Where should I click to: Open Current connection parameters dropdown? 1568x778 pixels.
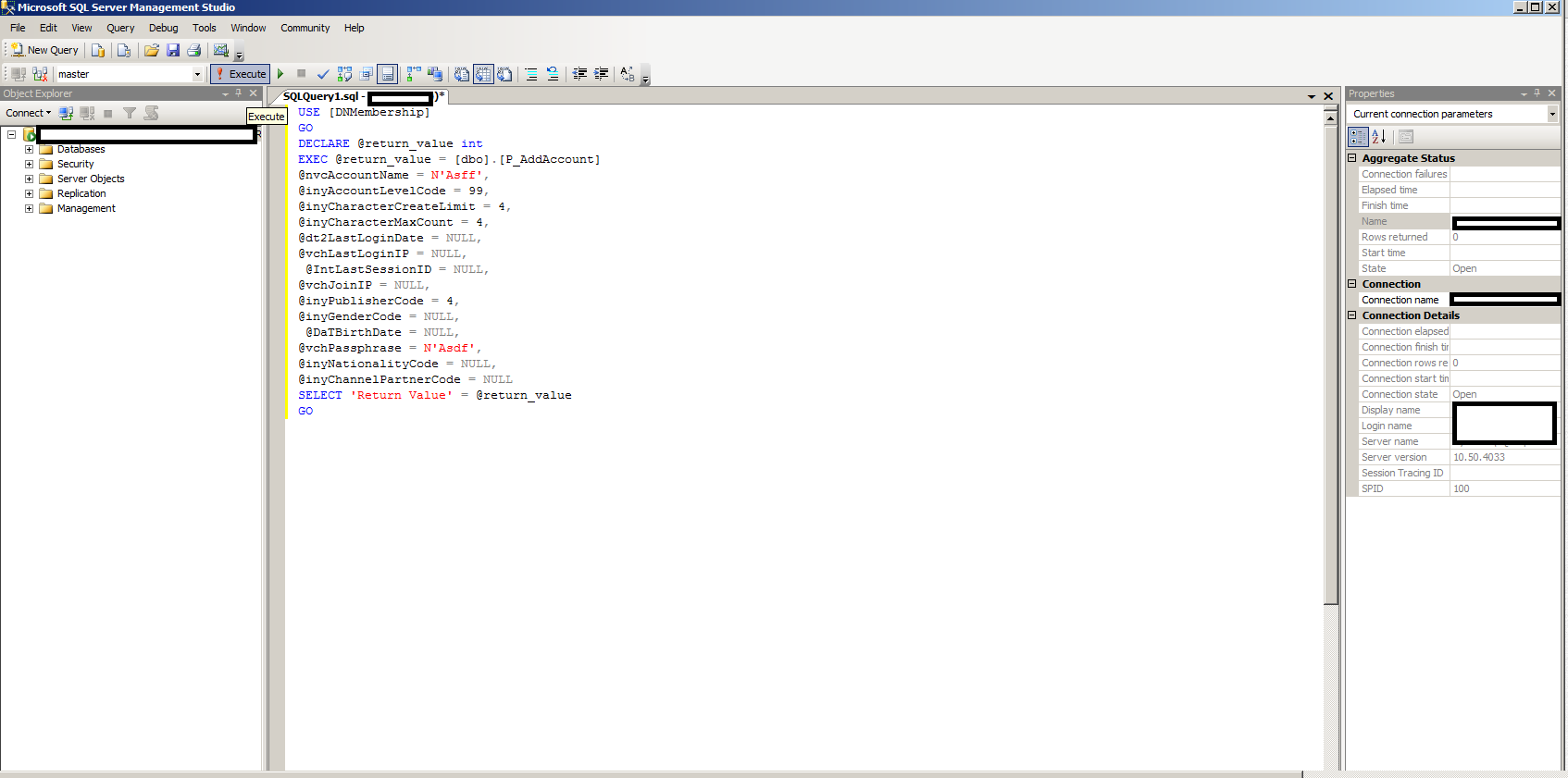[x=1552, y=114]
